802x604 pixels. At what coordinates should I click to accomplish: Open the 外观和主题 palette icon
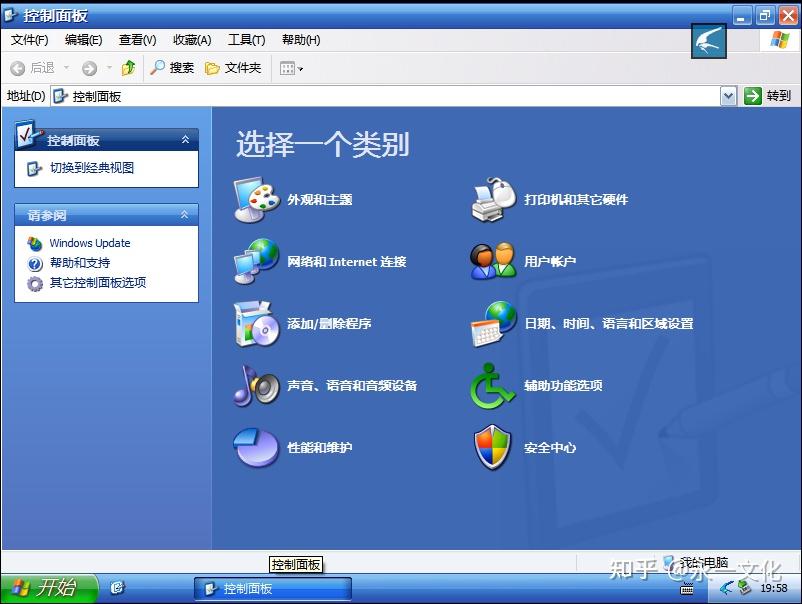pyautogui.click(x=256, y=199)
